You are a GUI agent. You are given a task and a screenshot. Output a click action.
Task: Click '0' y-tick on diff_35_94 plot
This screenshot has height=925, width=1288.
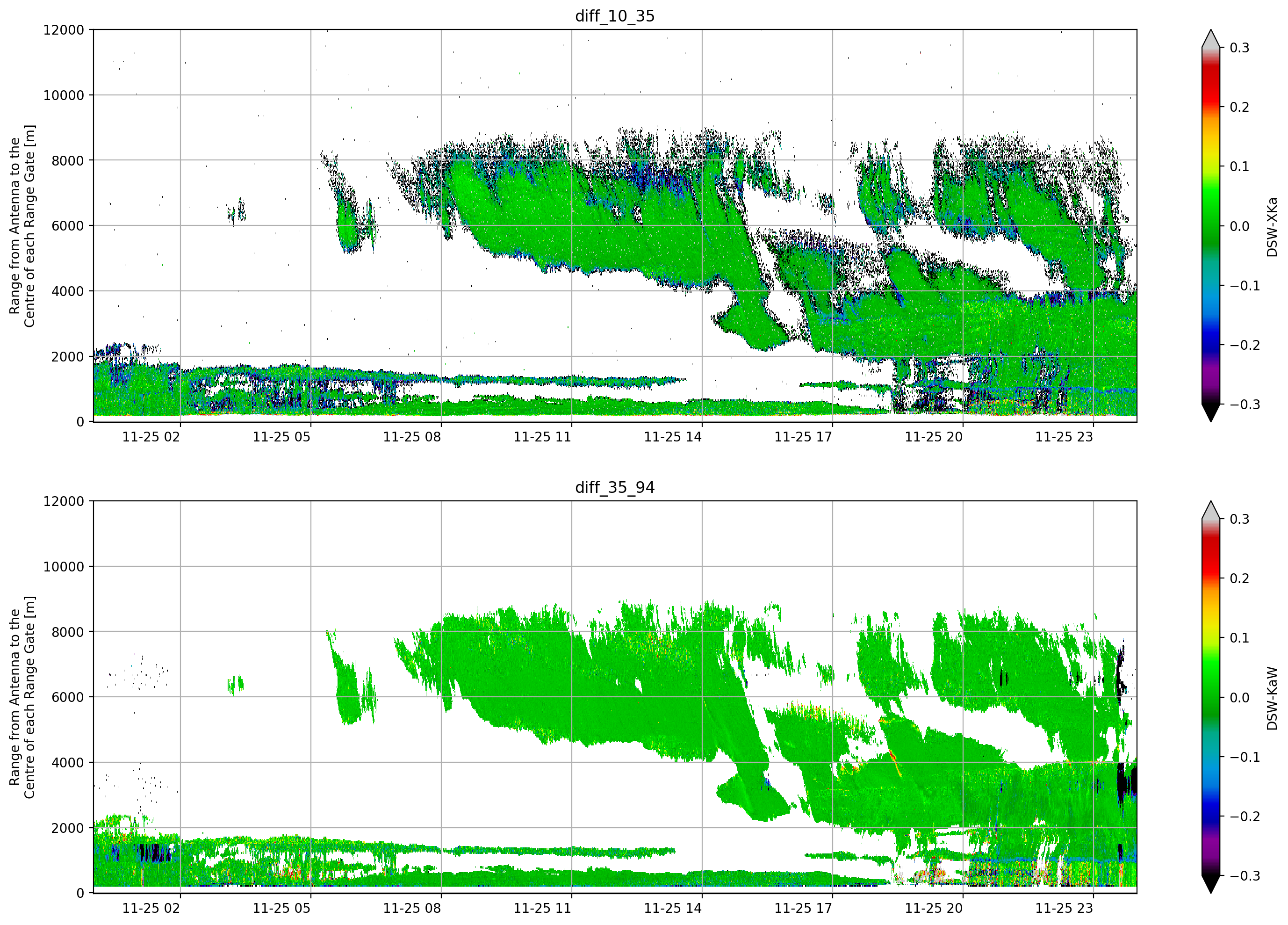(80, 893)
